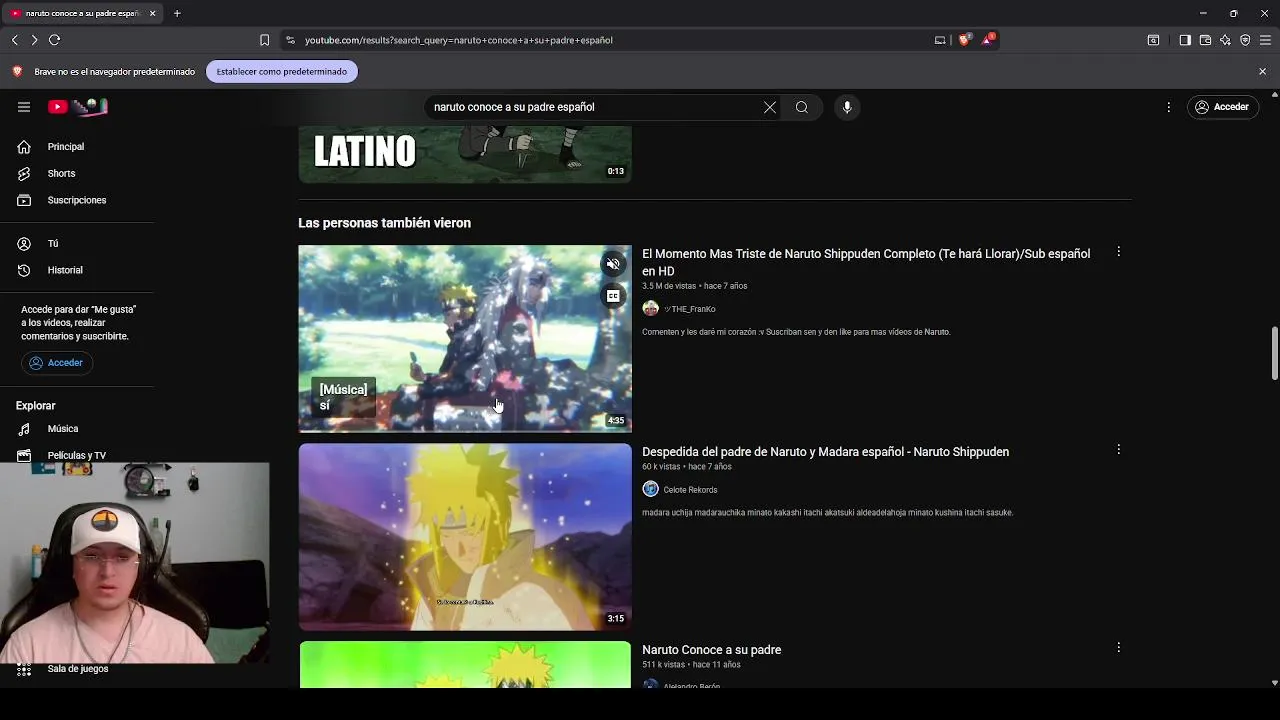The width and height of the screenshot is (1280, 720).
Task: Click the YouTube logo
Action: coord(78,107)
